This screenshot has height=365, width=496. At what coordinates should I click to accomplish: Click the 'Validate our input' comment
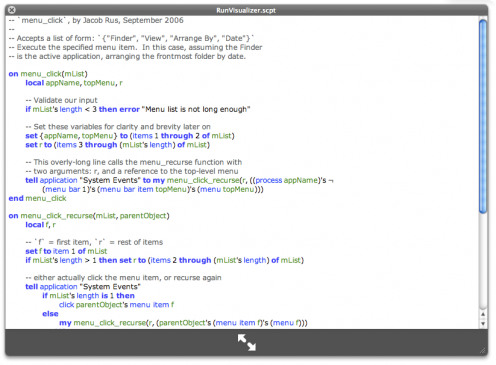(x=61, y=100)
